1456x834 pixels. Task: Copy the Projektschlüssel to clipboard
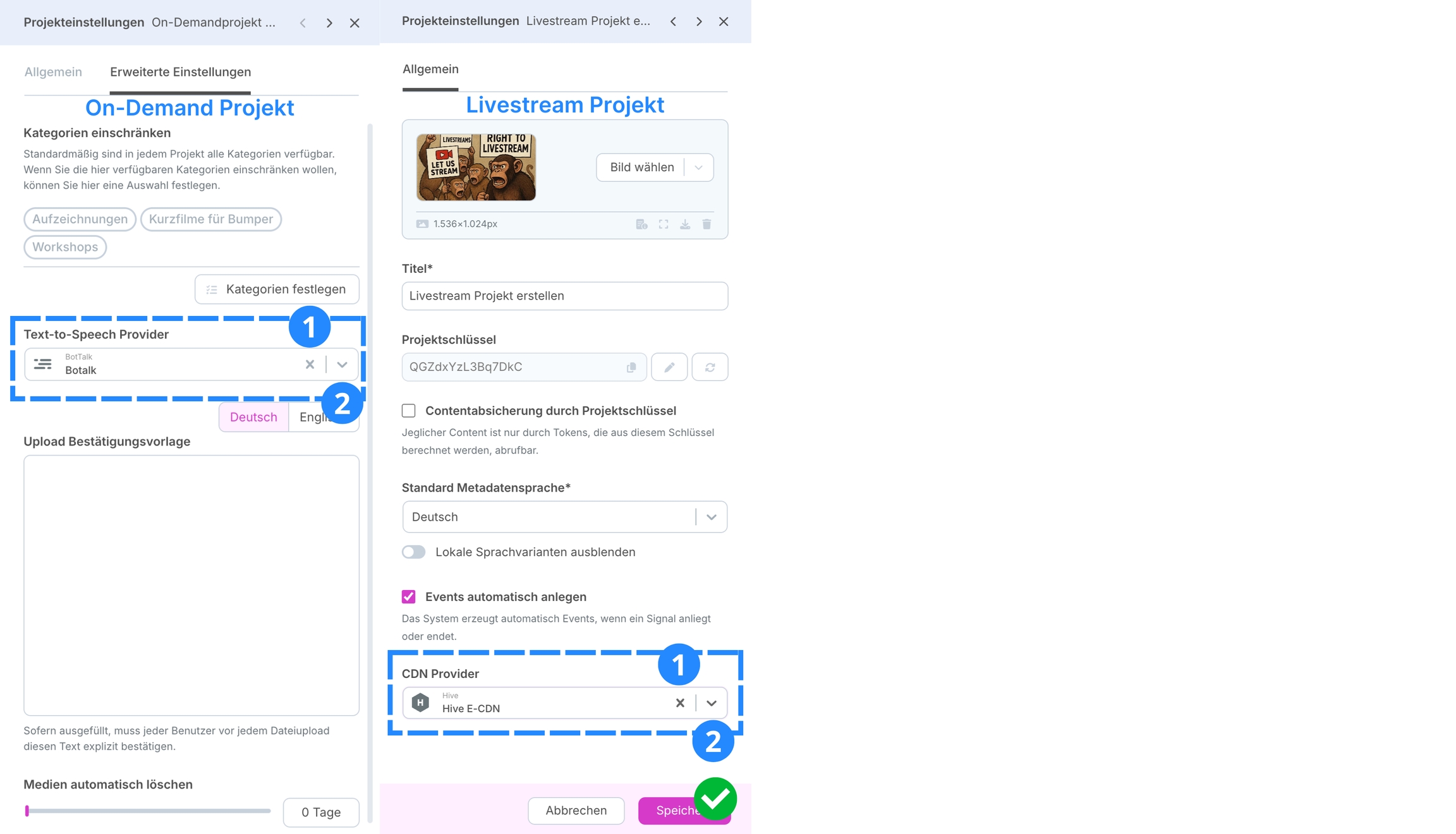(x=631, y=368)
